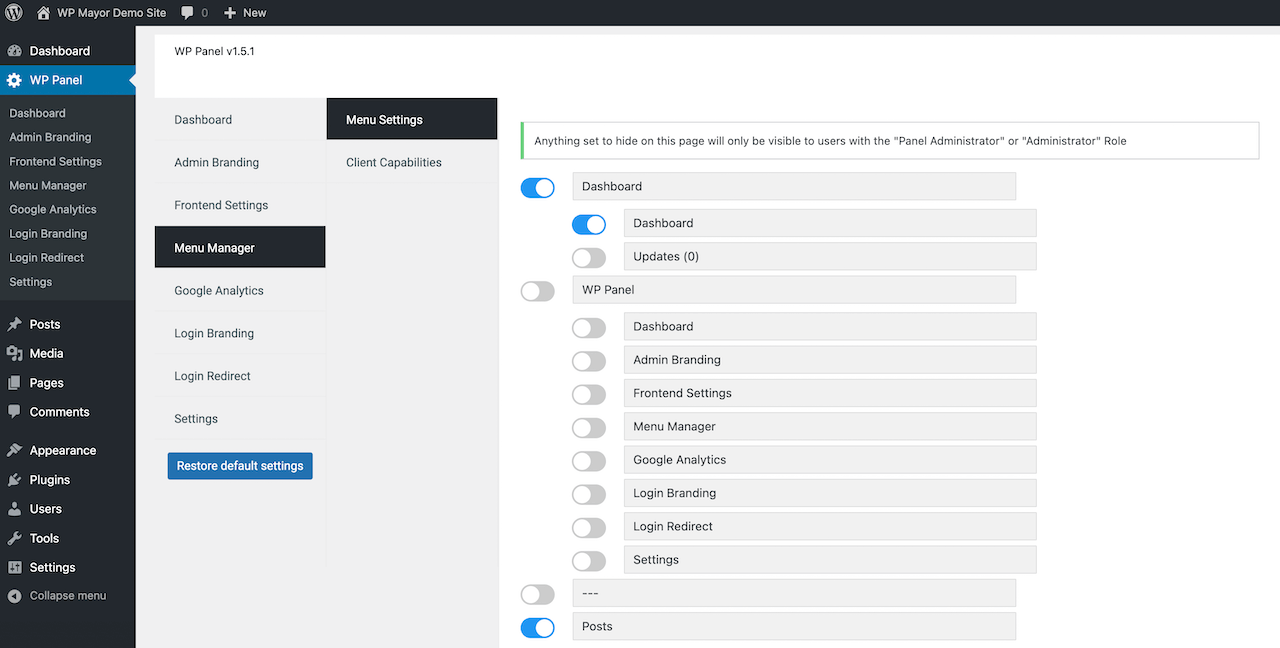Click the Pages icon in sidebar
Image resolution: width=1280 pixels, height=648 pixels.
point(14,383)
